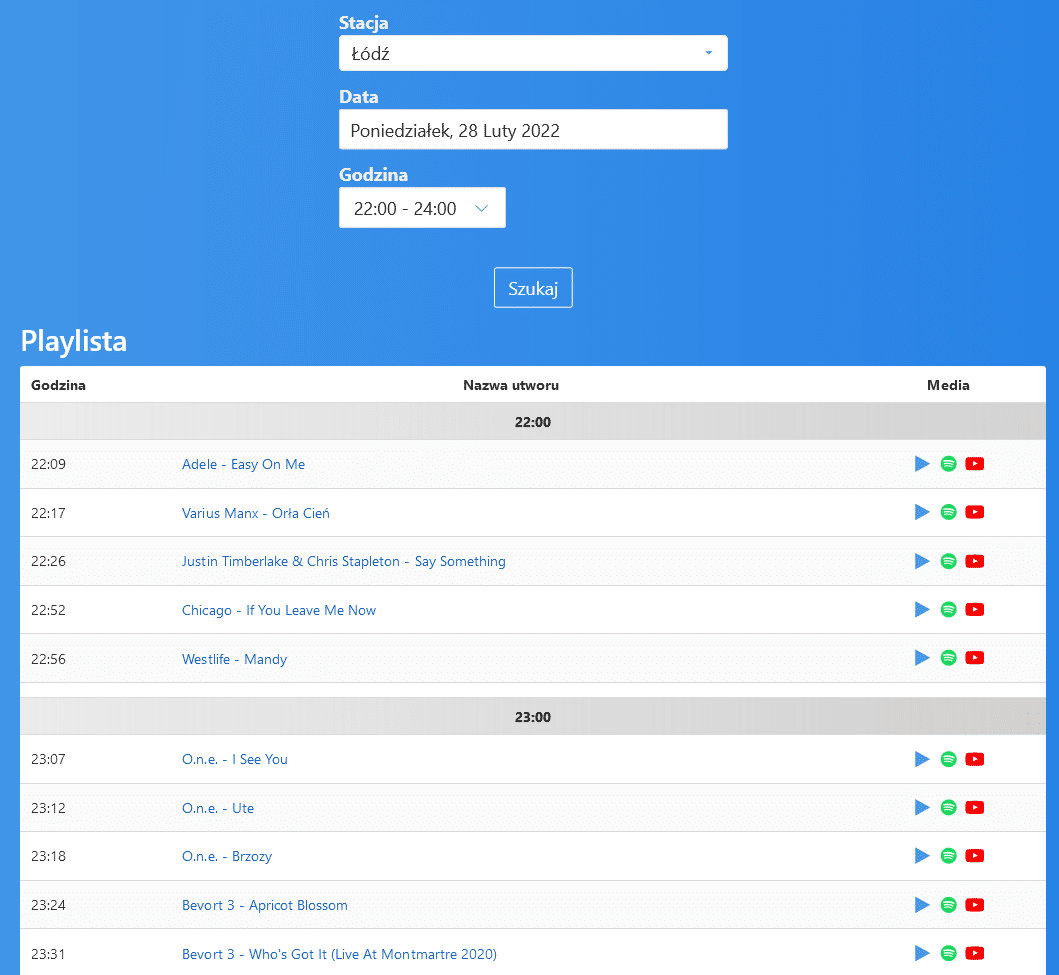Screen dimensions: 1059x975
Task: Play O.n.e. - I See You preview
Action: pyautogui.click(x=922, y=759)
